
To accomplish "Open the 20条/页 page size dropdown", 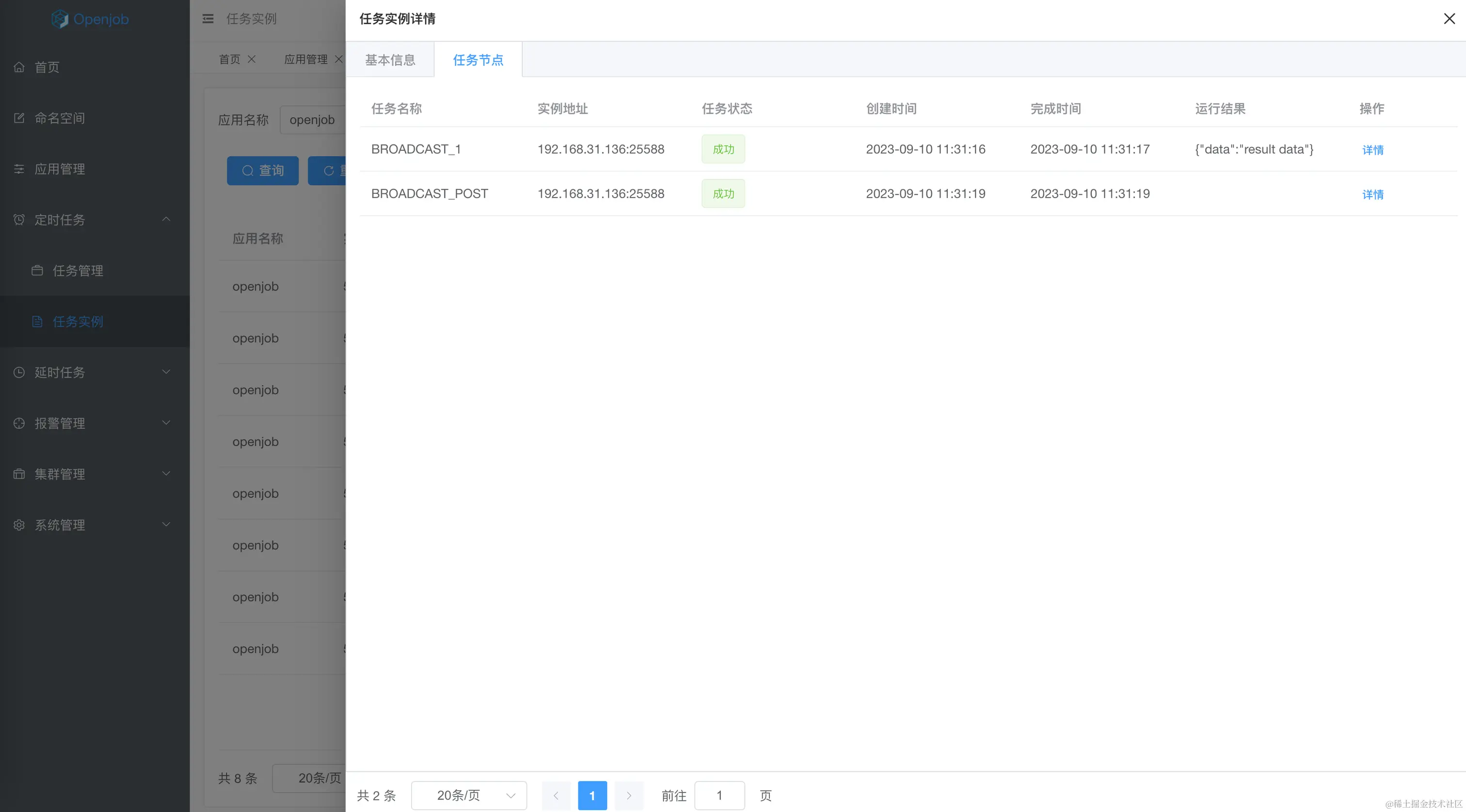I will (468, 795).
